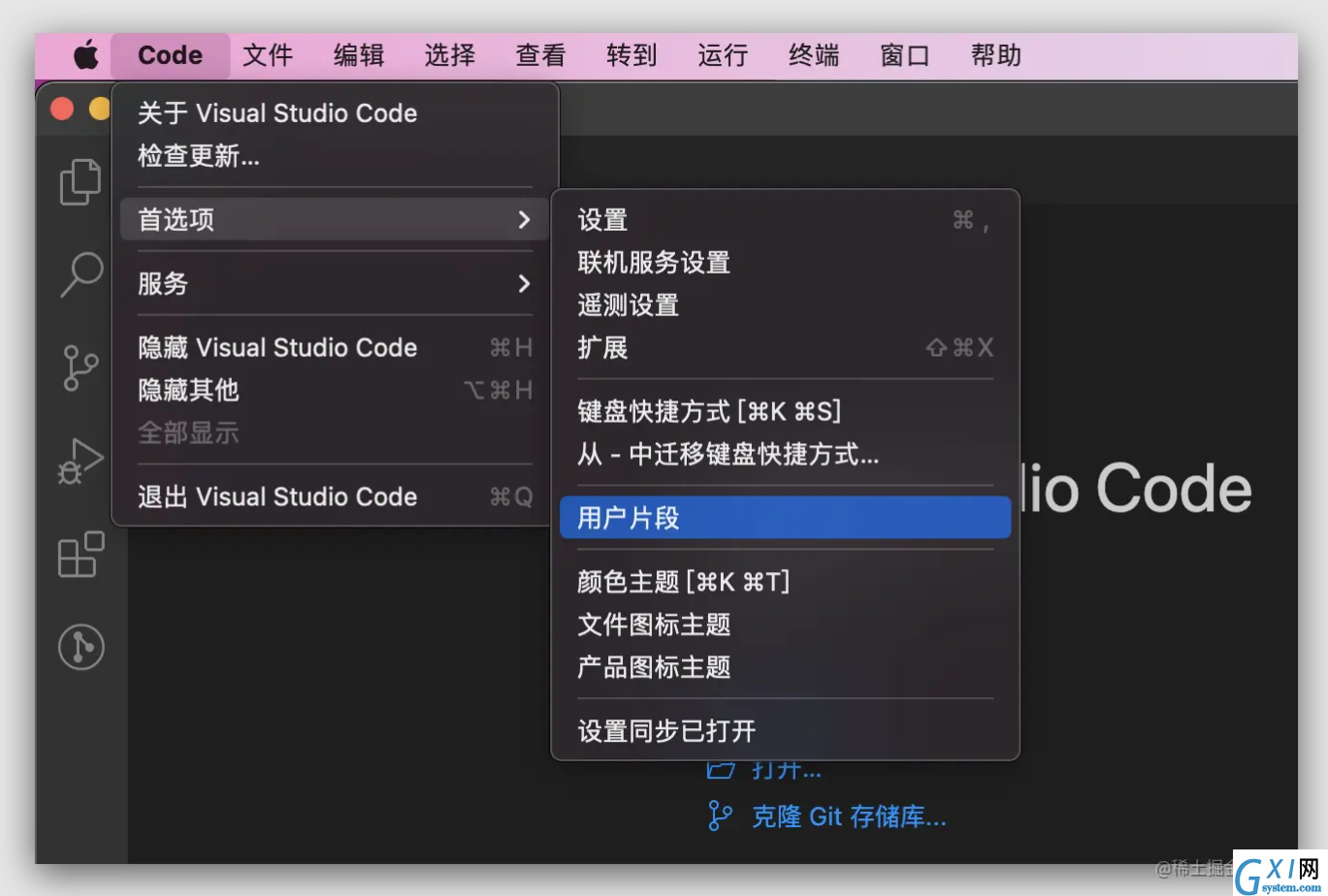Open the Extensions blocks icon in activity bar
Screen dimensions: 1328x896
81,554
